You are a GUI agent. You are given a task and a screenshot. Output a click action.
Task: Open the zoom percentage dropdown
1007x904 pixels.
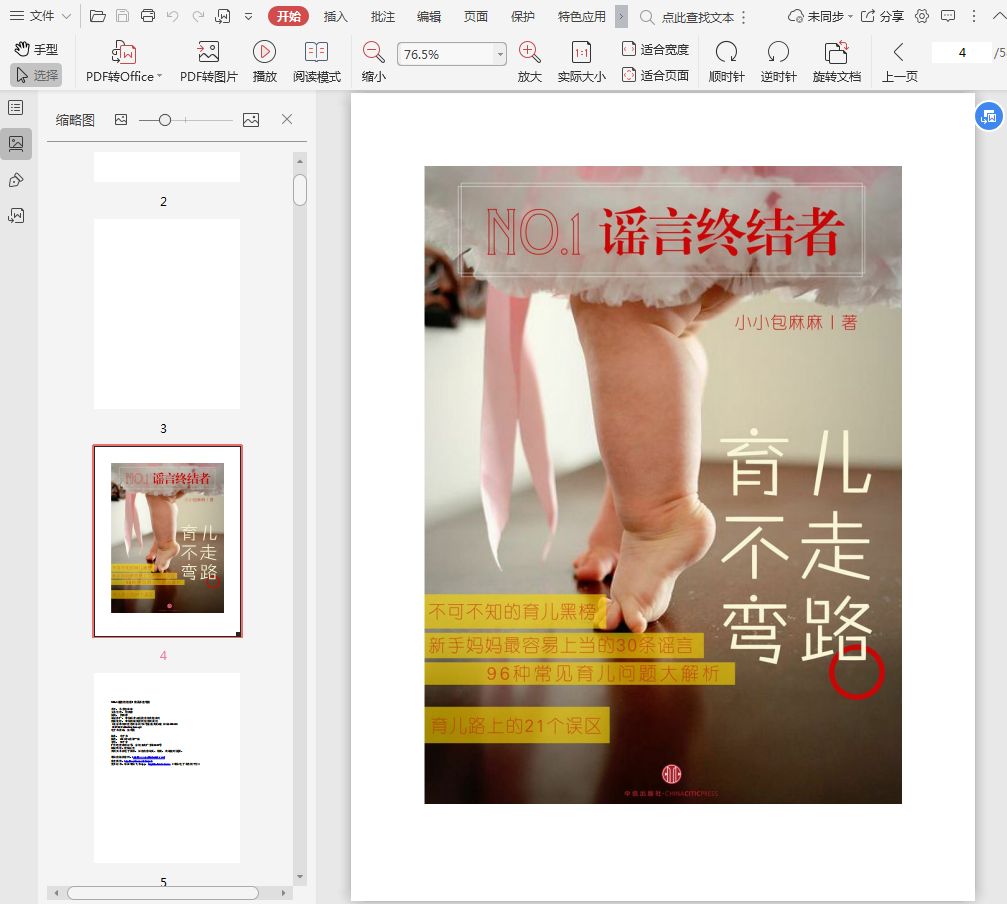click(x=499, y=55)
